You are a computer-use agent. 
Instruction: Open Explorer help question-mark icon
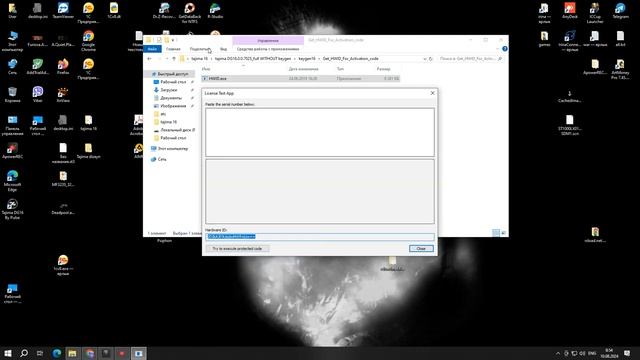click(x=505, y=49)
